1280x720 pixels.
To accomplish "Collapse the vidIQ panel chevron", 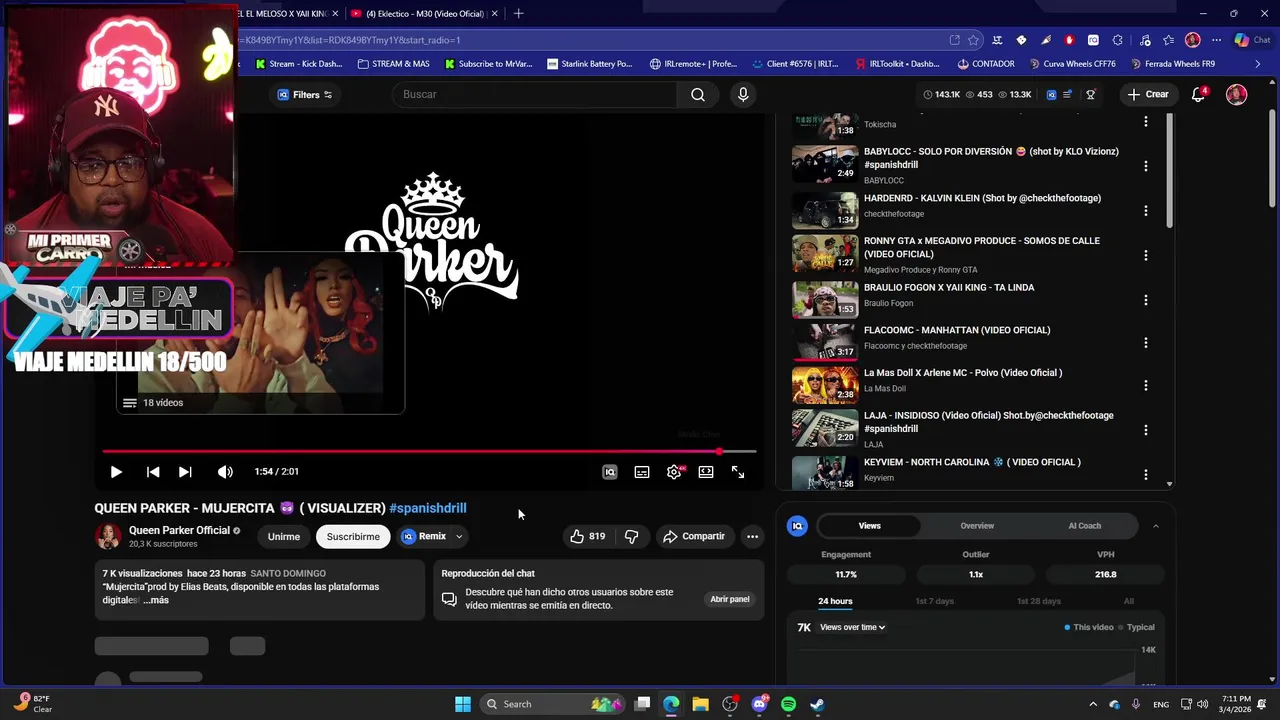I will coord(1156,526).
